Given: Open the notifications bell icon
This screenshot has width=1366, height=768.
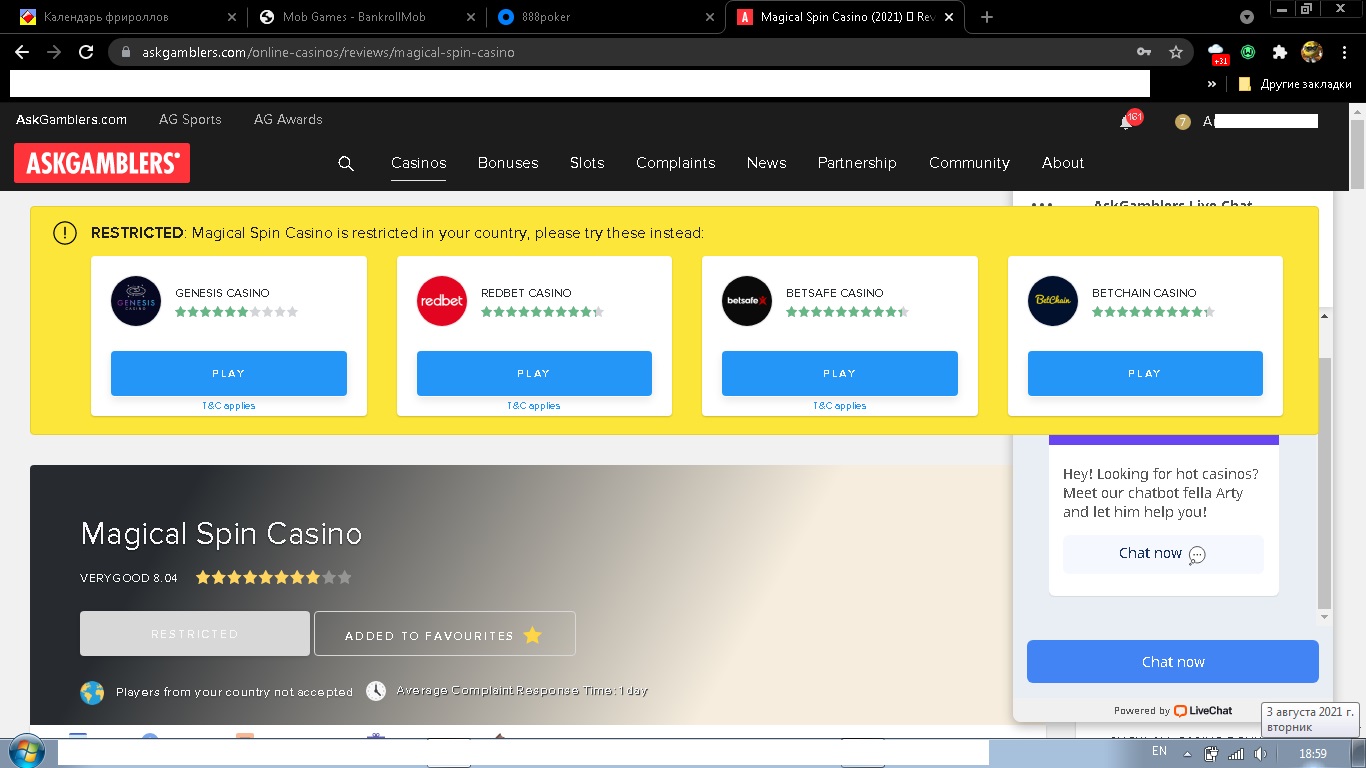Looking at the screenshot, I should click(x=1126, y=122).
